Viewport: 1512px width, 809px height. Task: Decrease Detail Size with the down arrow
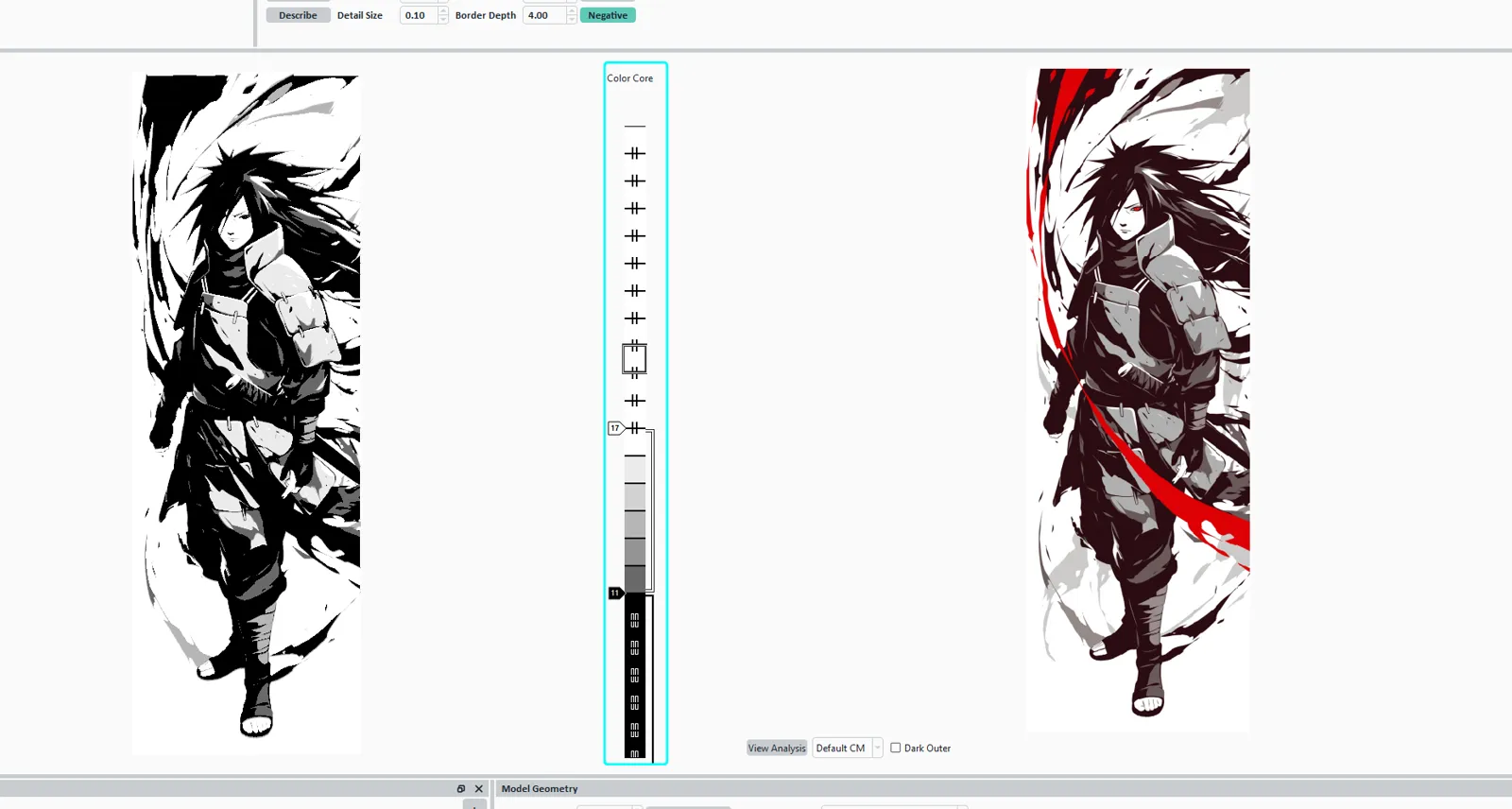point(443,19)
